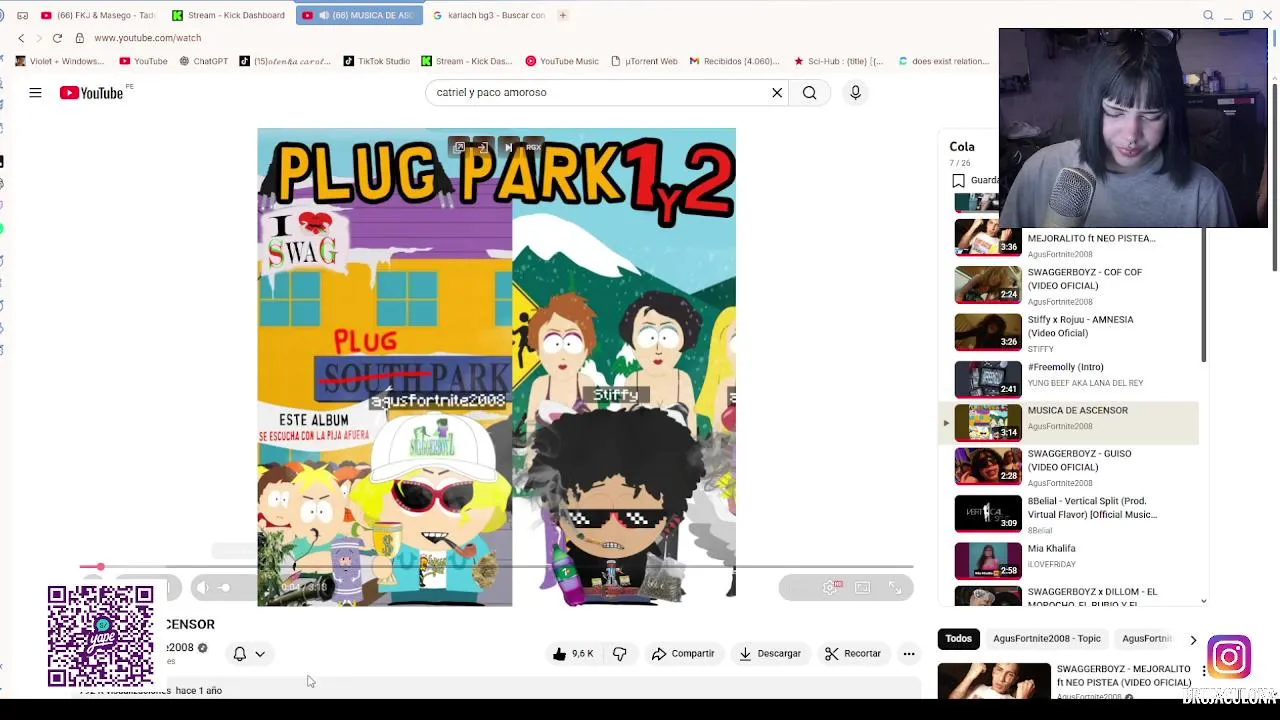Viewport: 1280px width, 720px height.
Task: Clear the search box with the X
Action: pos(777,93)
